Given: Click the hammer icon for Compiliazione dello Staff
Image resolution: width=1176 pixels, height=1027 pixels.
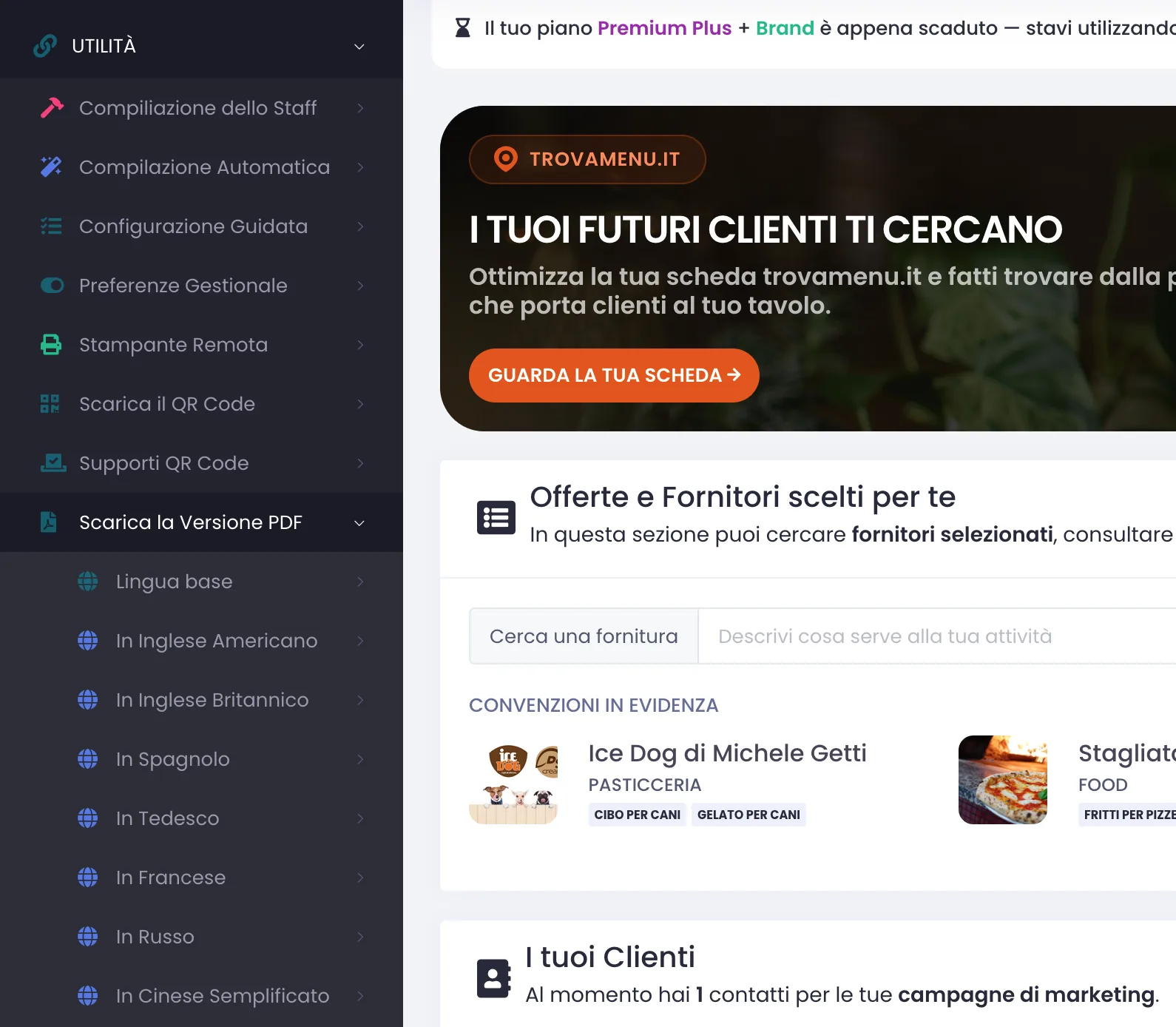Looking at the screenshot, I should point(52,108).
